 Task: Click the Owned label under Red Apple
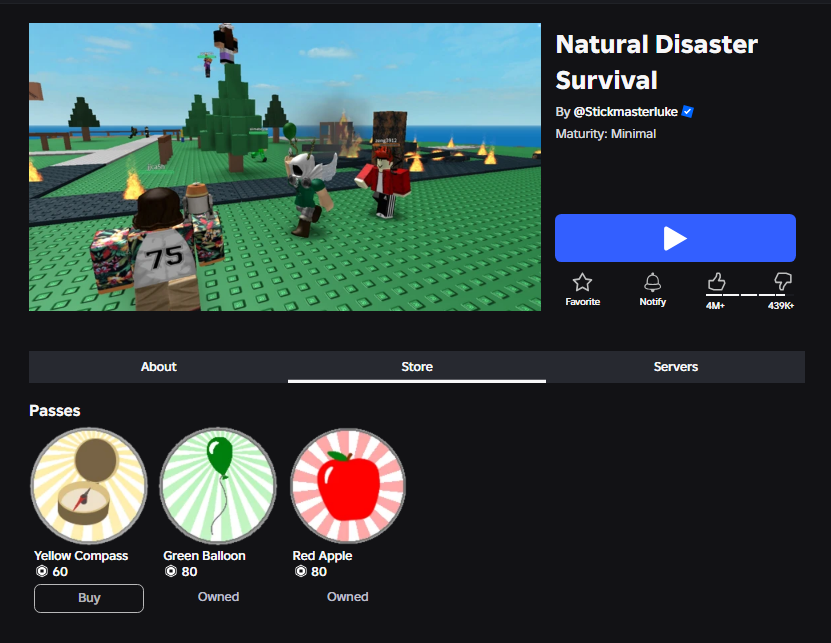(348, 597)
